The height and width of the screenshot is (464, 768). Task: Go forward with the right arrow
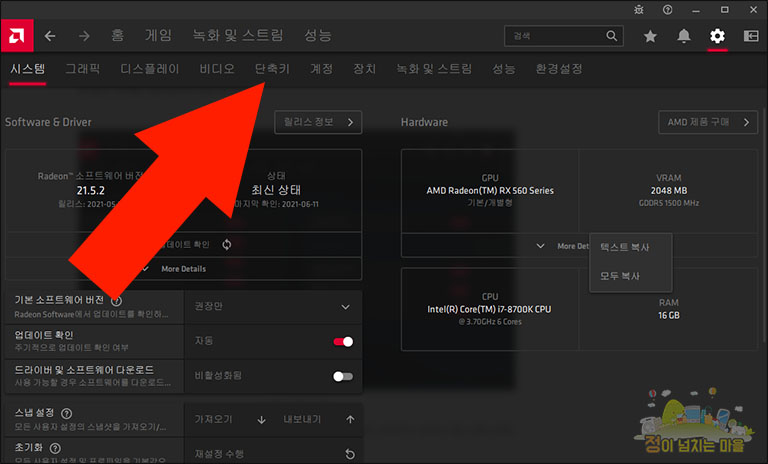click(x=84, y=36)
